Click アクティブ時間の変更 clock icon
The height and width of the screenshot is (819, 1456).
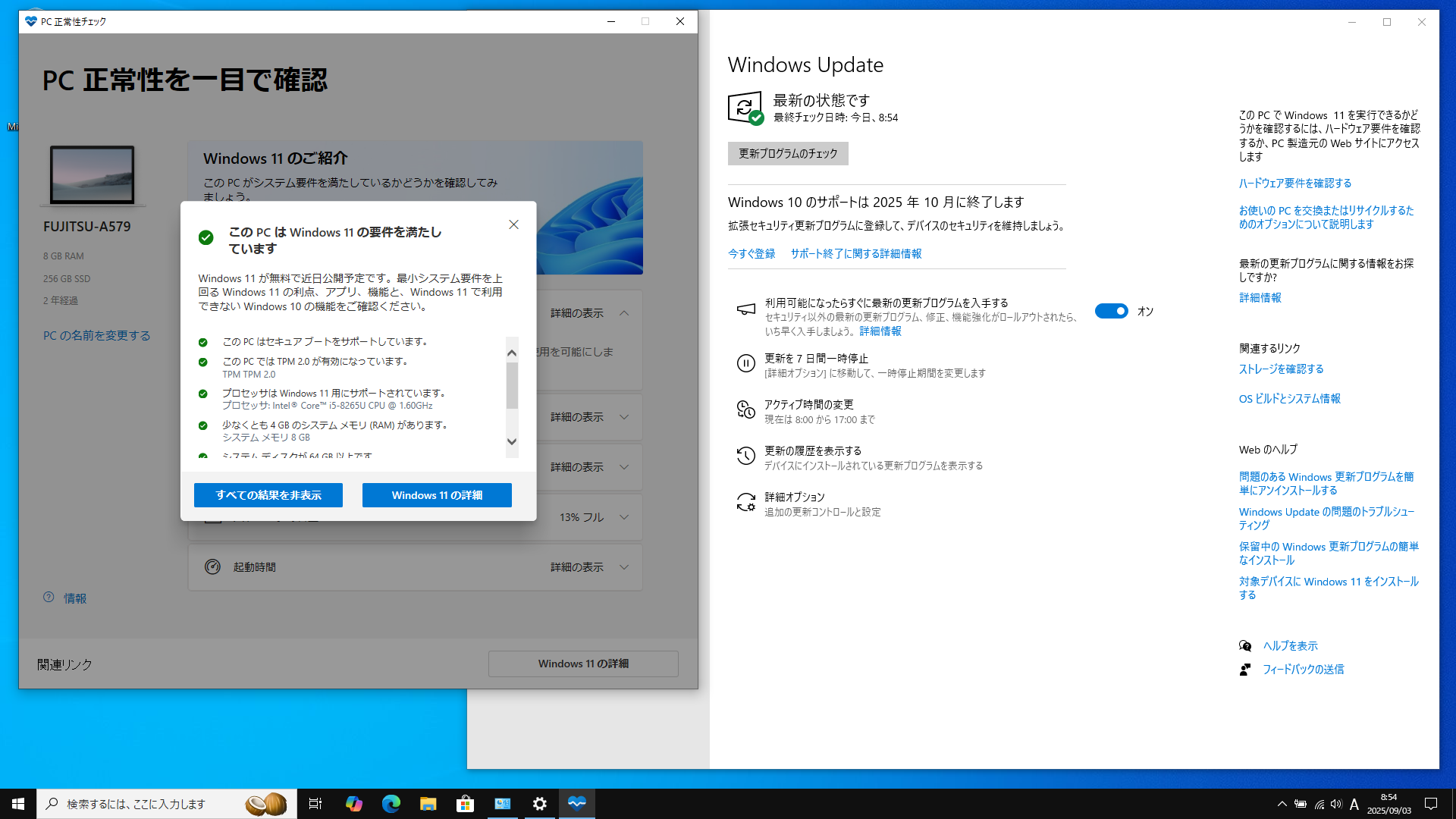(x=746, y=410)
